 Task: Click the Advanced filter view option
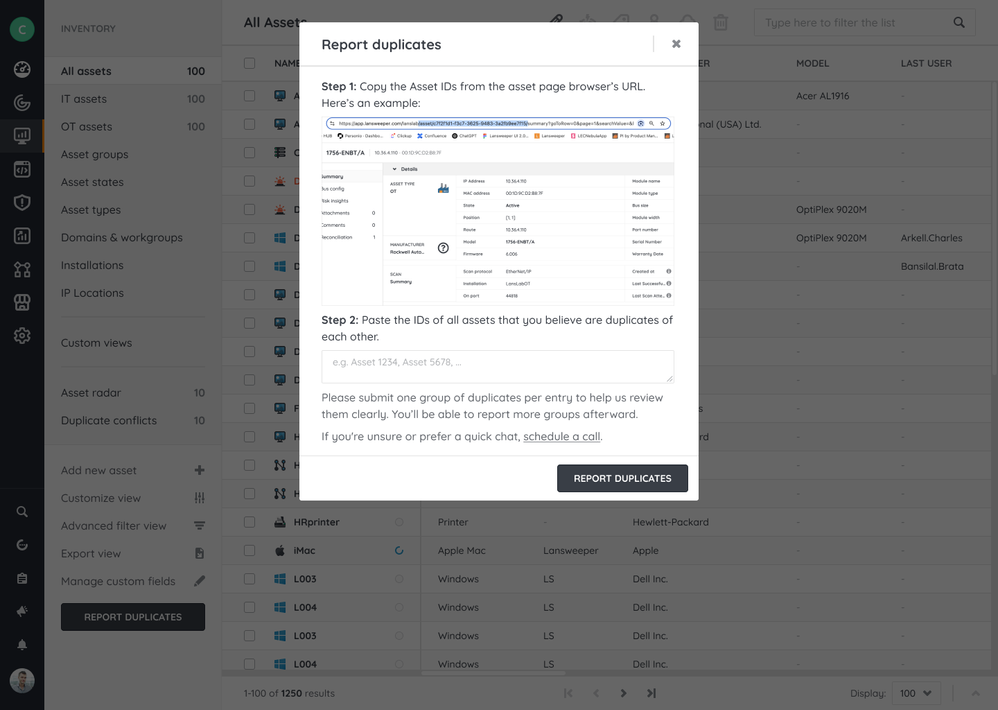(x=114, y=526)
